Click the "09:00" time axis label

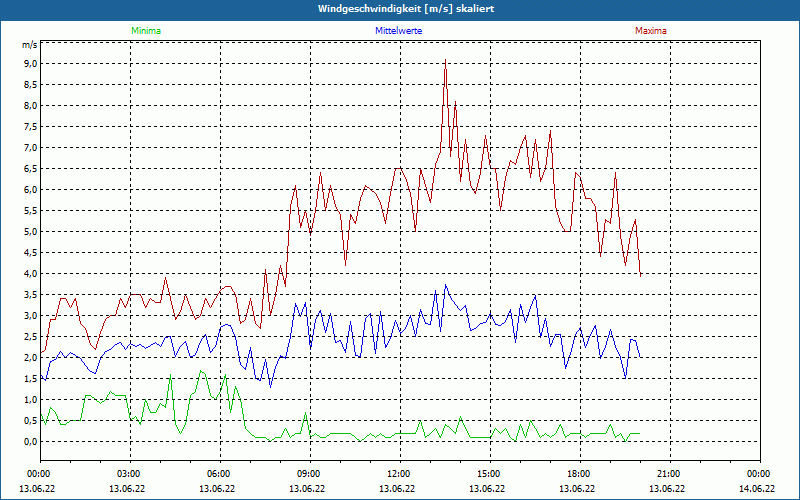[308, 474]
